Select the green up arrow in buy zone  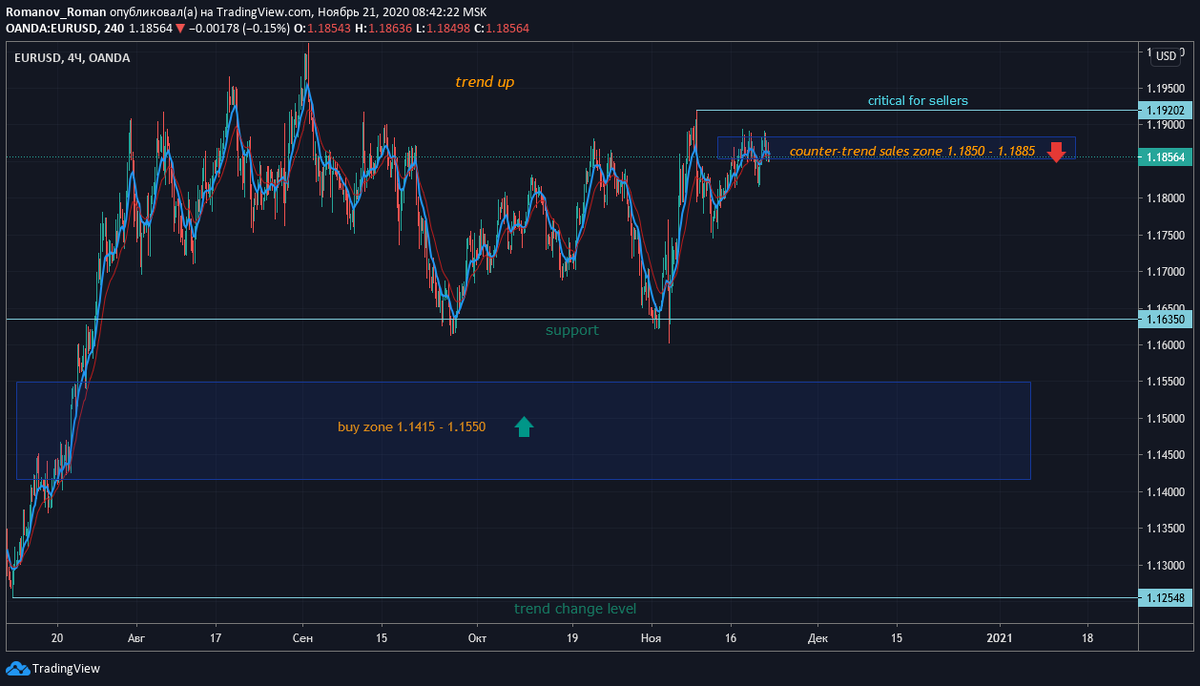tap(524, 427)
